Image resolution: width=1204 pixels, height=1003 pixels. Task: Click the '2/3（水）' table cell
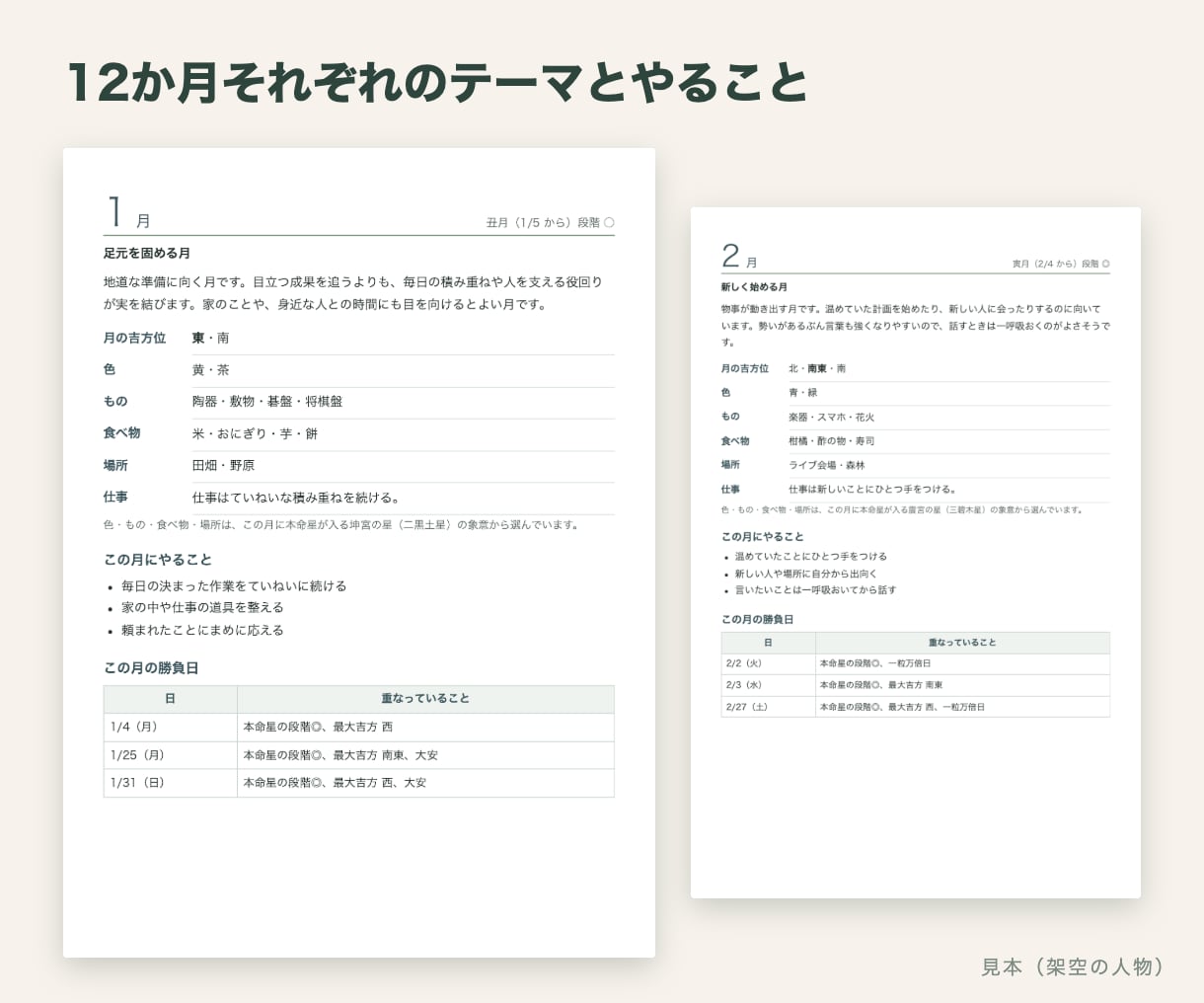tap(769, 685)
